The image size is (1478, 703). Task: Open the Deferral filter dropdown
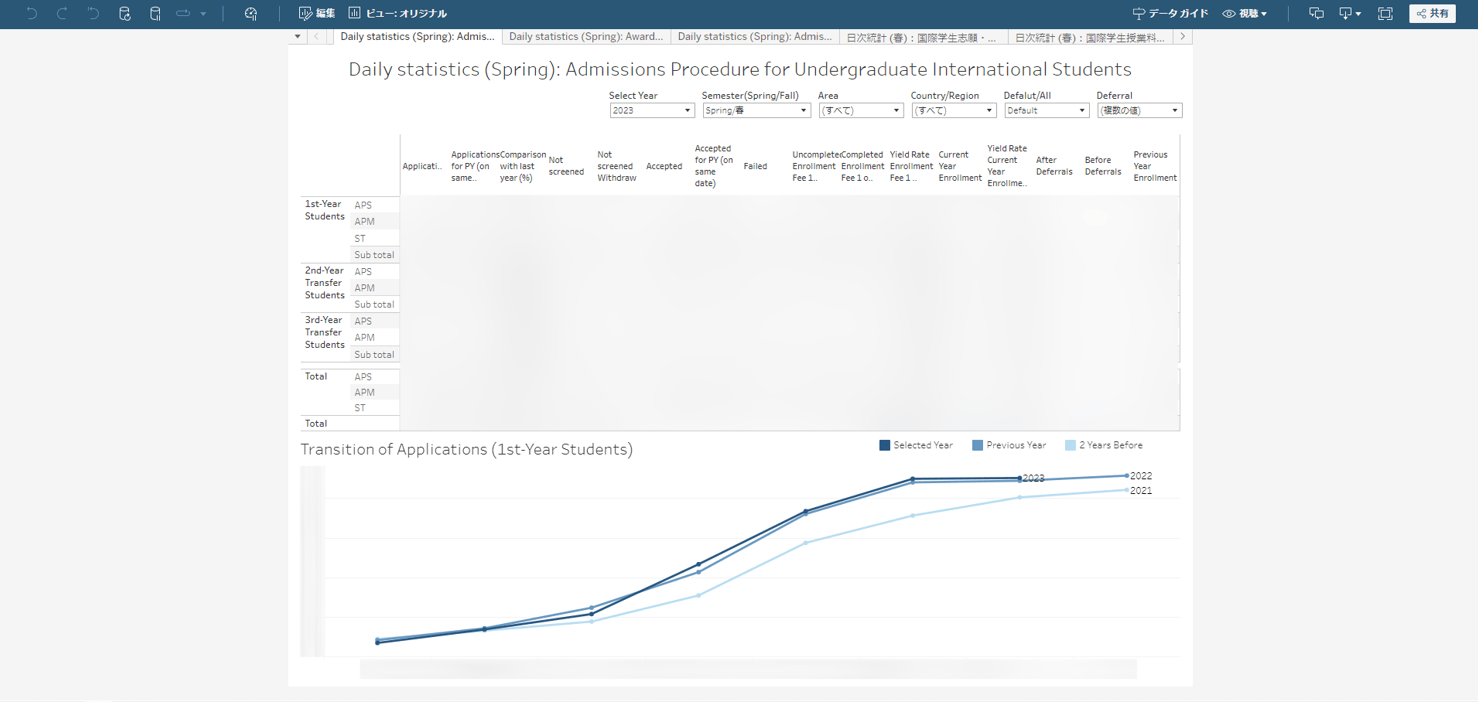1139,110
